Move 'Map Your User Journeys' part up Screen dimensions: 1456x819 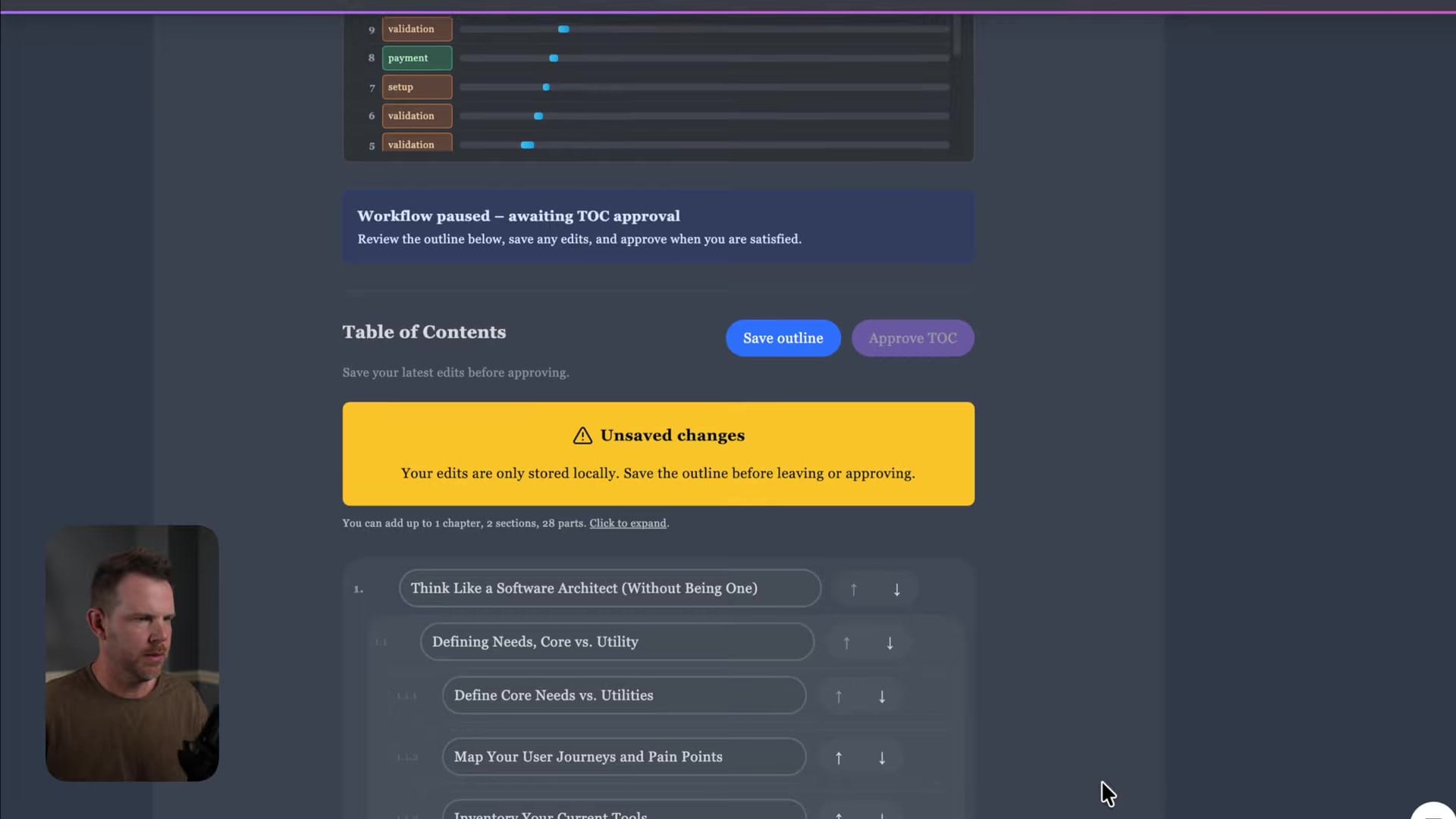[x=839, y=758]
